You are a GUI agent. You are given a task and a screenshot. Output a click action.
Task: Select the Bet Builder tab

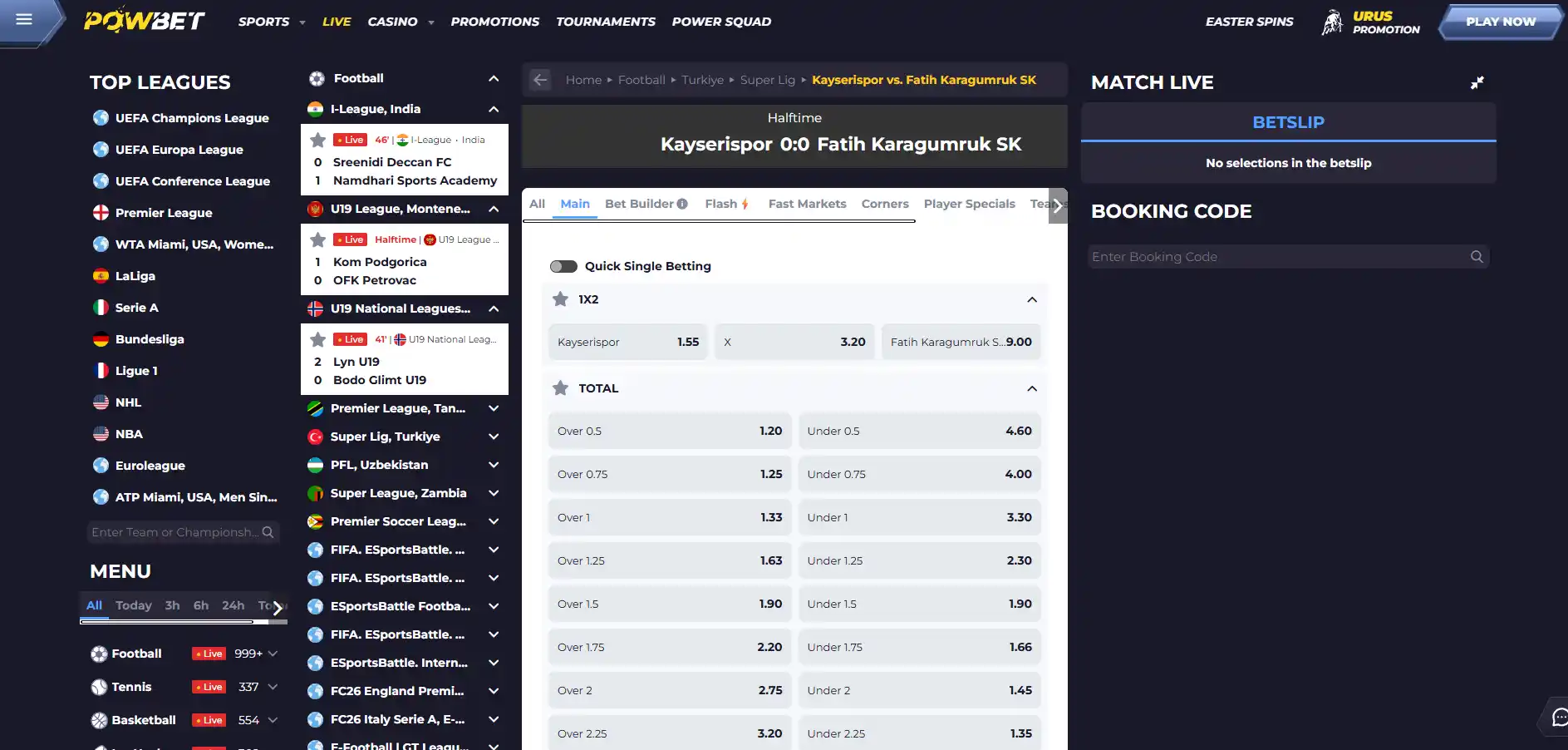[x=646, y=204]
